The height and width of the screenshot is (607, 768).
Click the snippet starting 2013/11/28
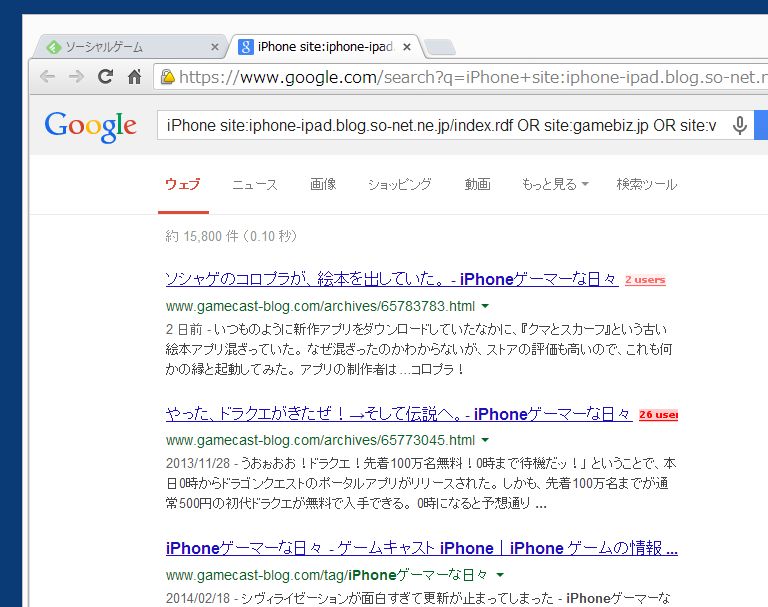tap(421, 484)
